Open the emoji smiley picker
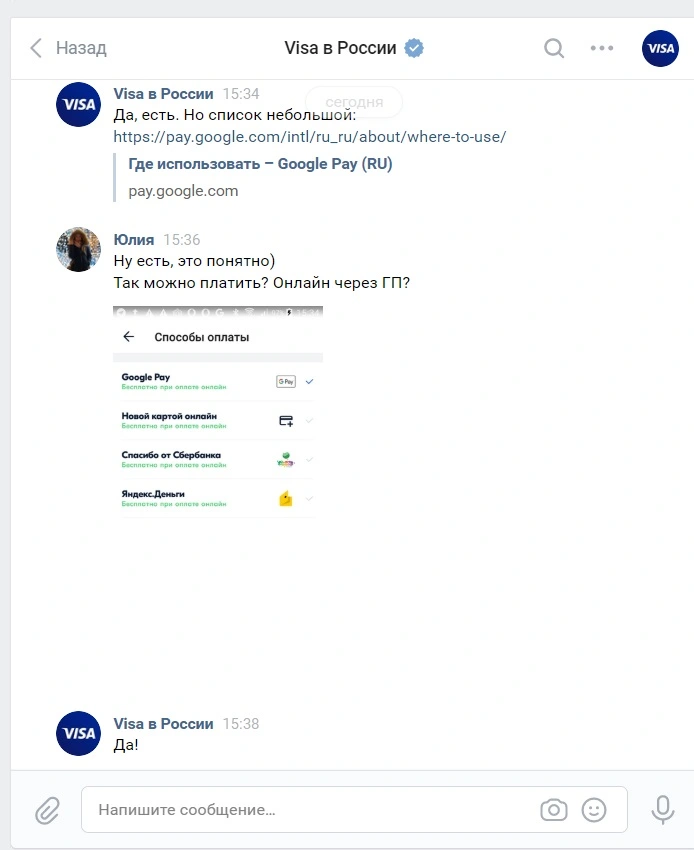The image size is (694, 850). point(594,810)
